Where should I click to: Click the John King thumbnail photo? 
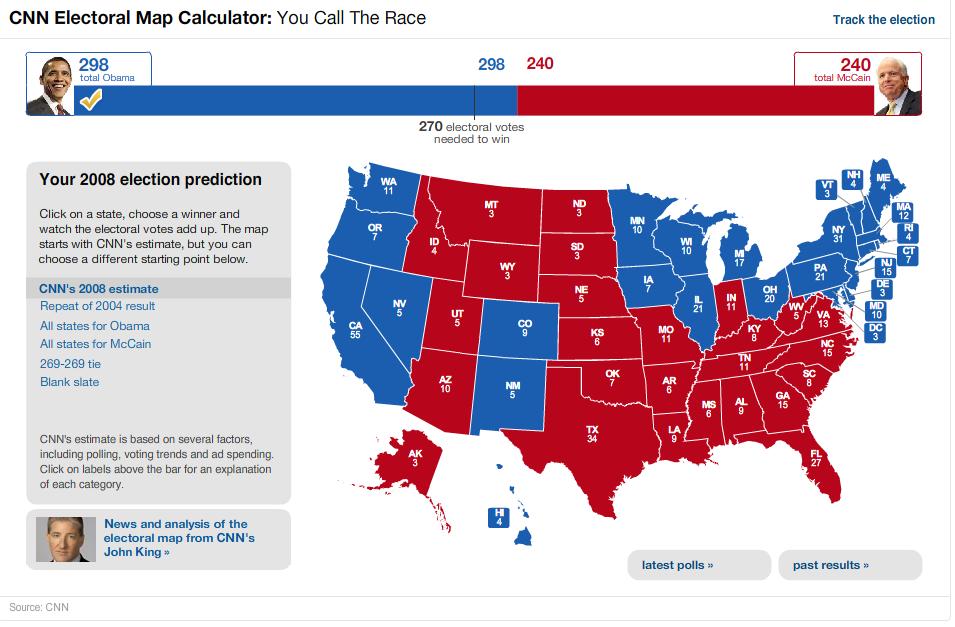[66, 540]
